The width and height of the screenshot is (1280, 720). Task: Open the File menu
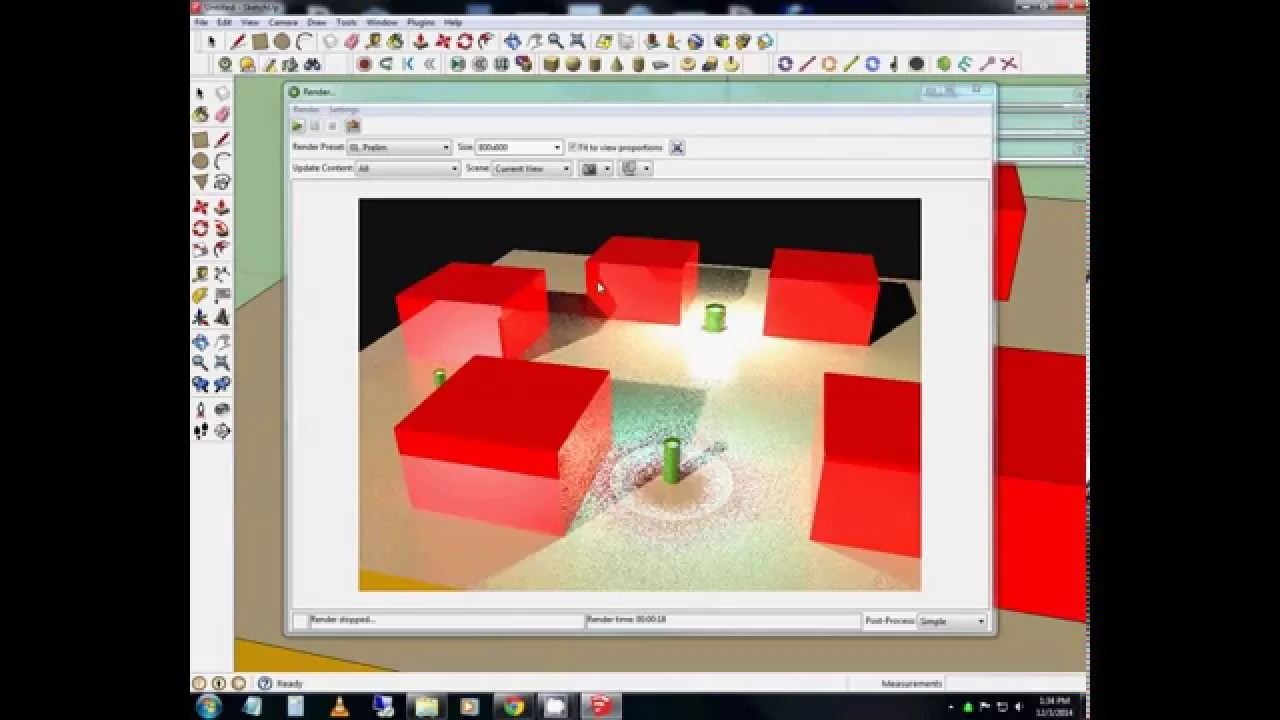coord(201,22)
